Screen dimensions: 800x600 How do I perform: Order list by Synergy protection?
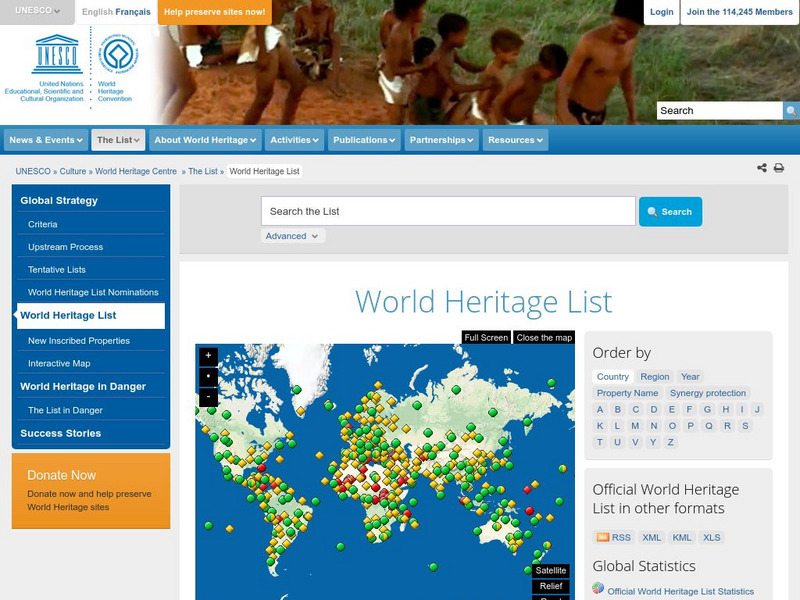pos(708,393)
